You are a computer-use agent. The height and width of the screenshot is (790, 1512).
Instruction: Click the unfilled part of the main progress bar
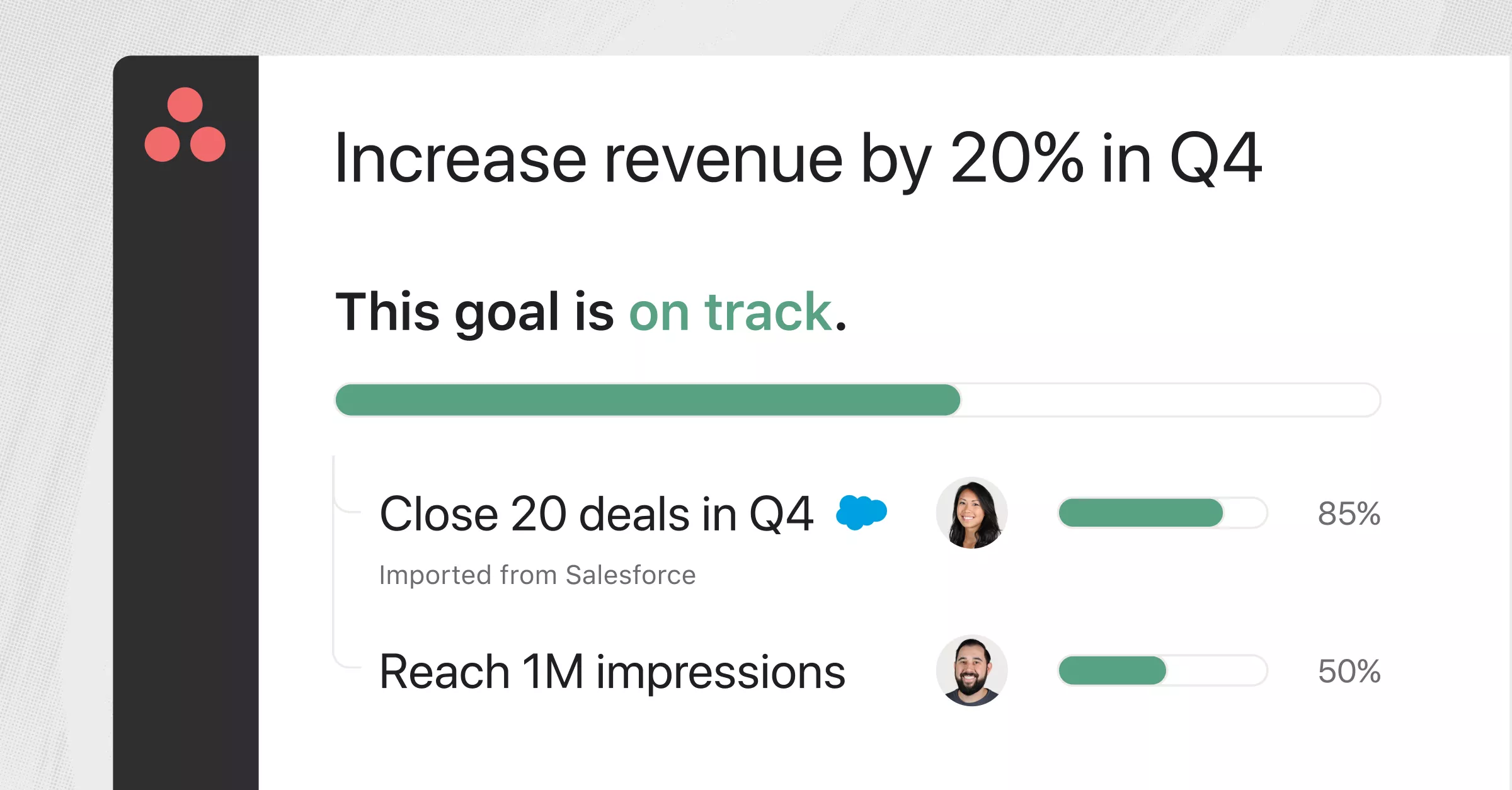click(1171, 400)
